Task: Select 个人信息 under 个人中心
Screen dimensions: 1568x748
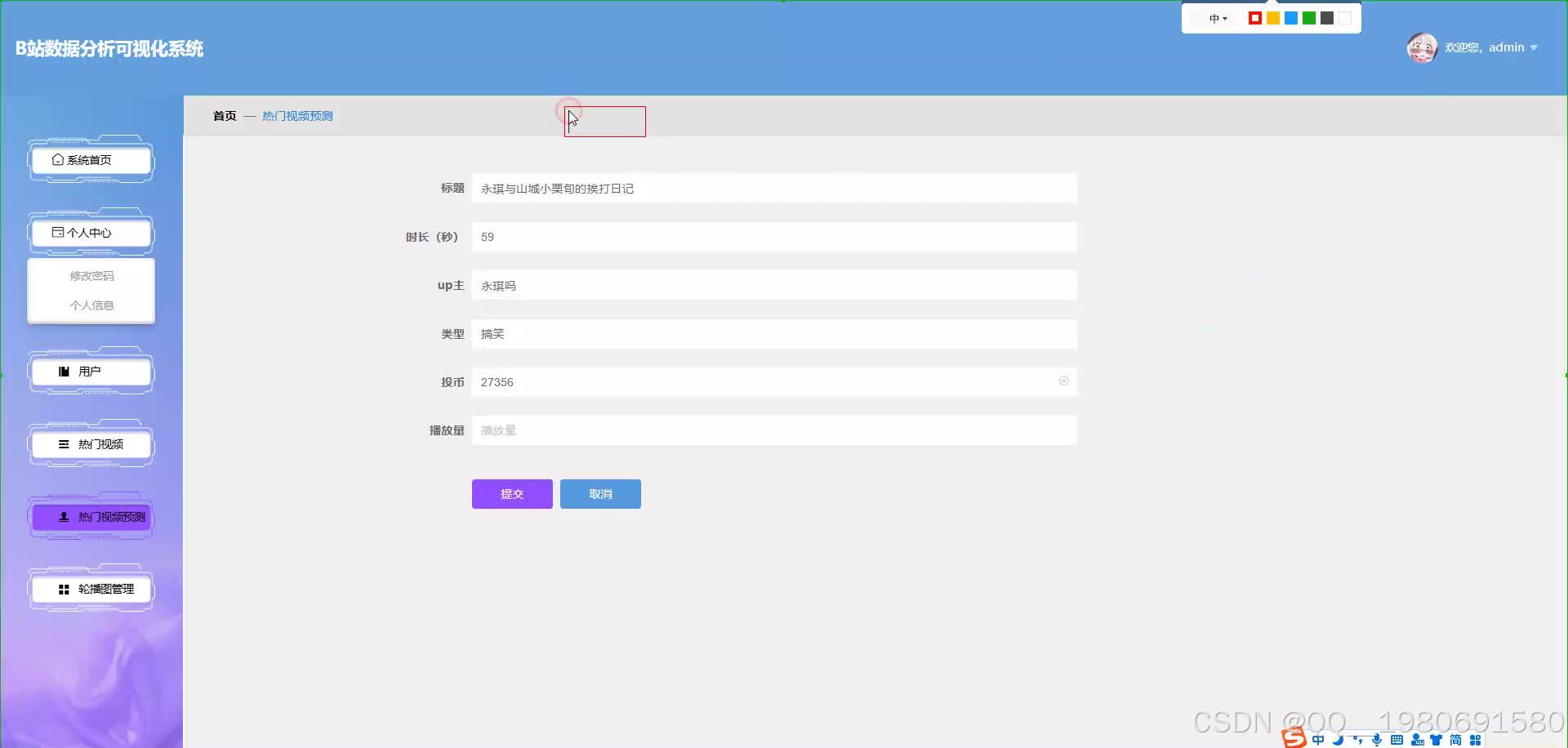Action: (92, 305)
